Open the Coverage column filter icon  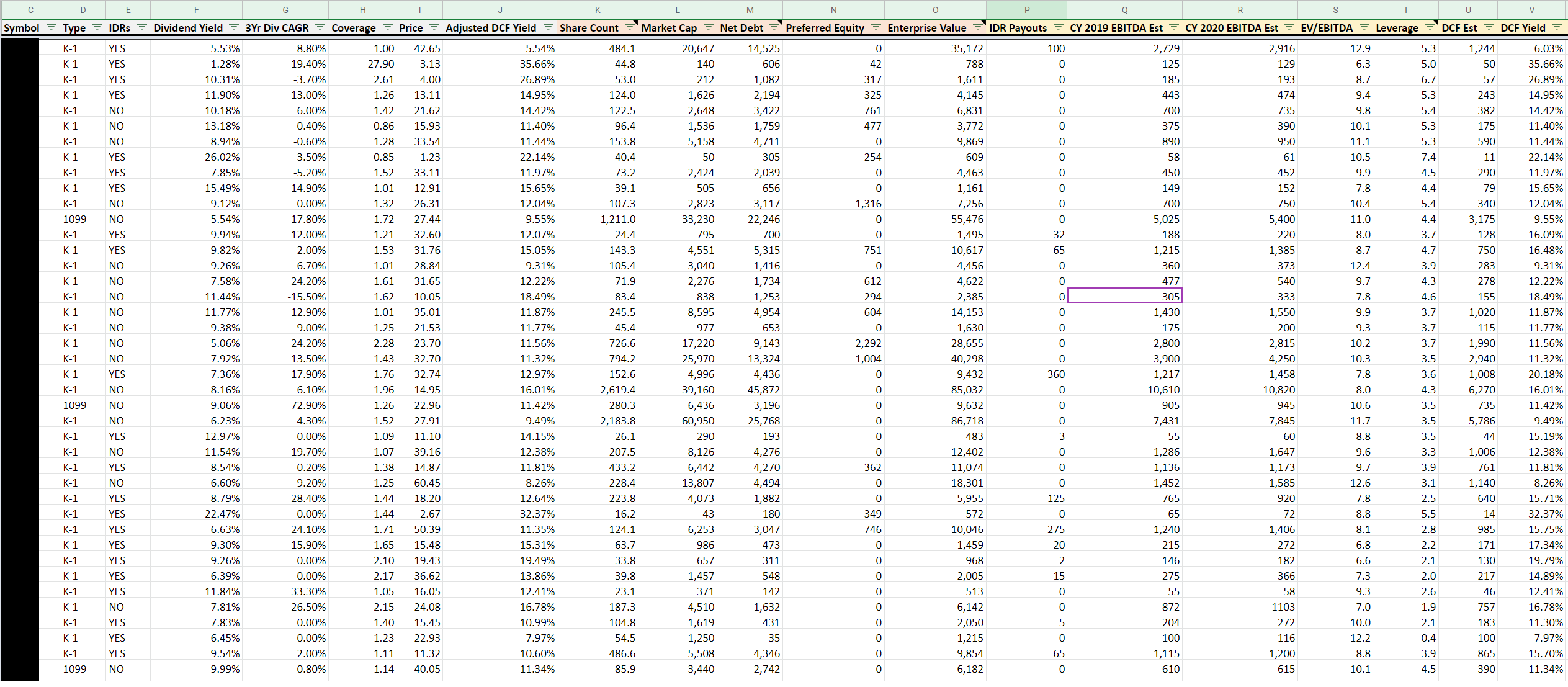click(x=388, y=27)
